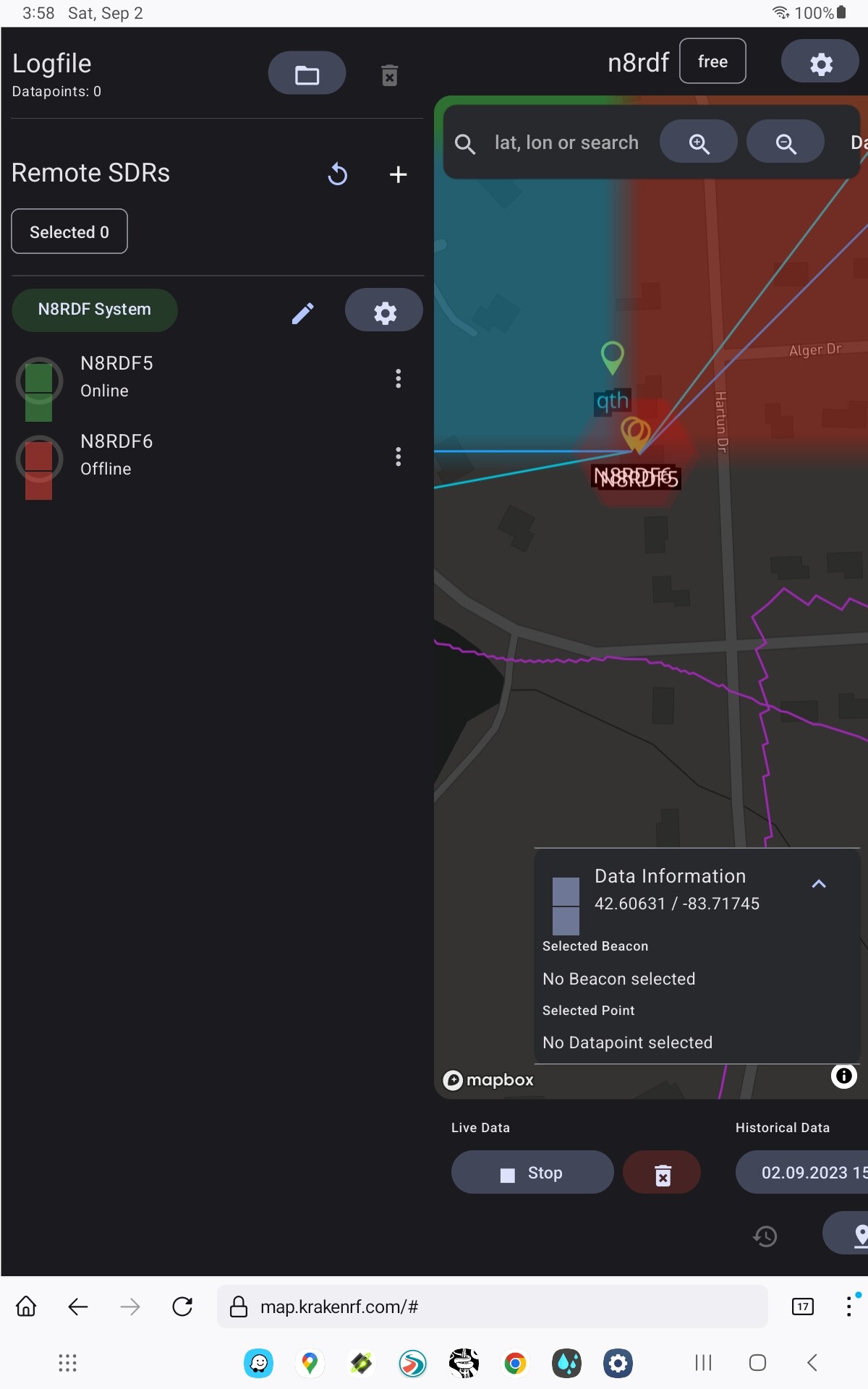
Task: Open browser three-dot menu
Action: [849, 1307]
